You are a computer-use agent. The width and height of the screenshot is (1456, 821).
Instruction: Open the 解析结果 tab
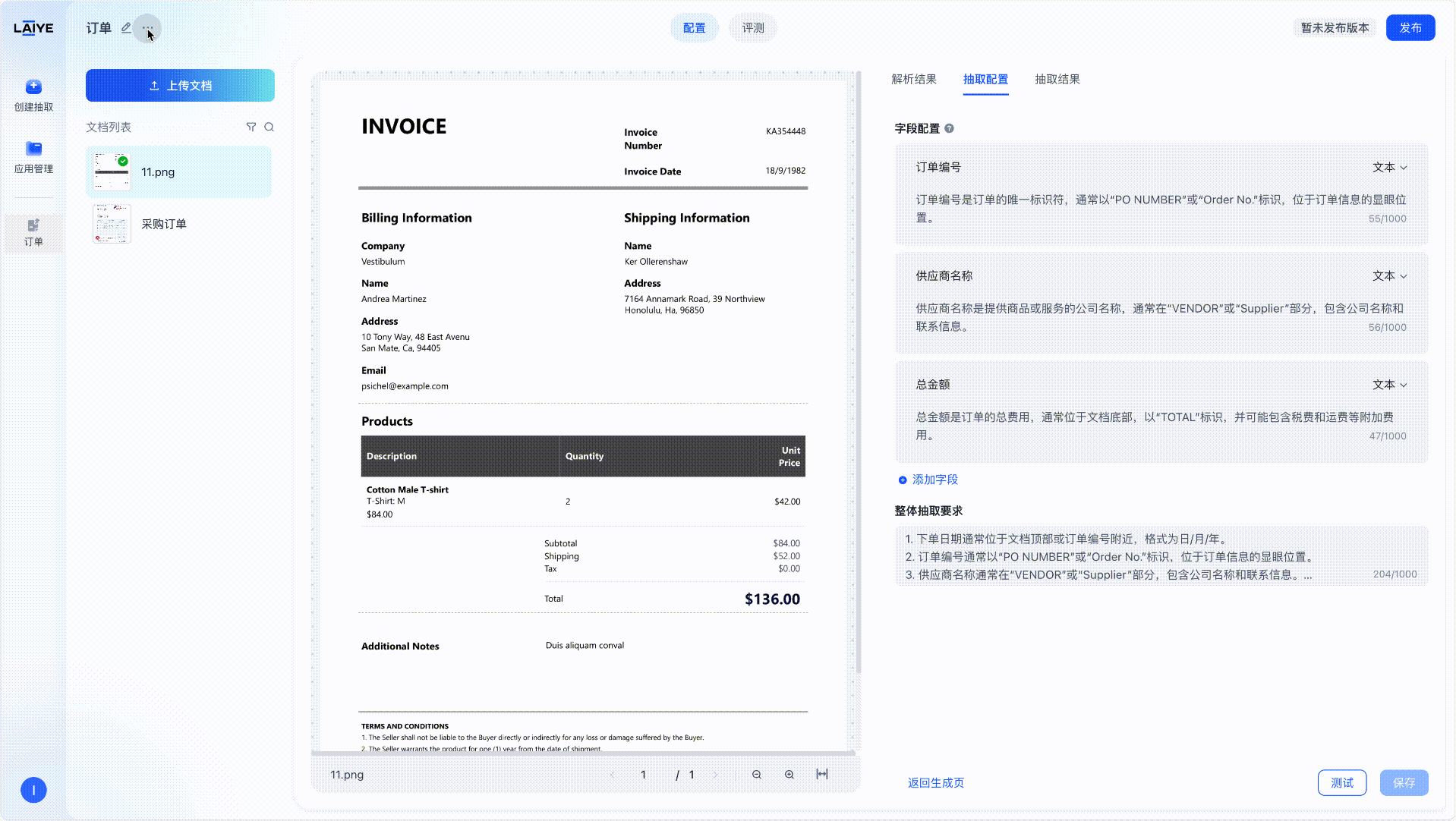click(914, 79)
